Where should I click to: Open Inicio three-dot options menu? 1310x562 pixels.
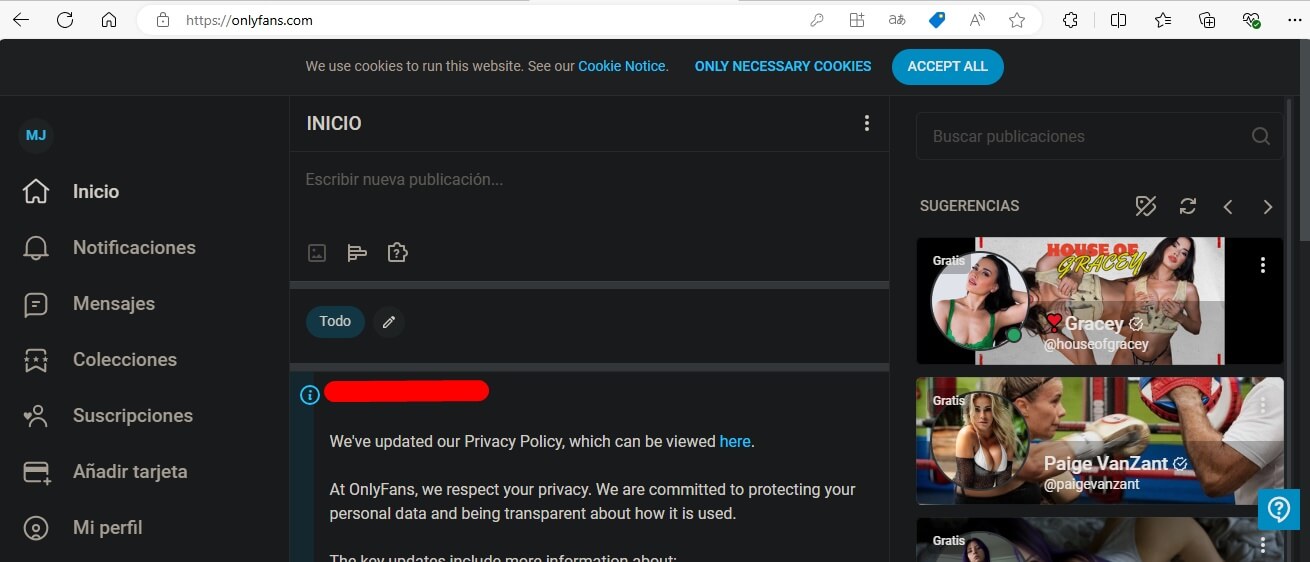coord(867,123)
